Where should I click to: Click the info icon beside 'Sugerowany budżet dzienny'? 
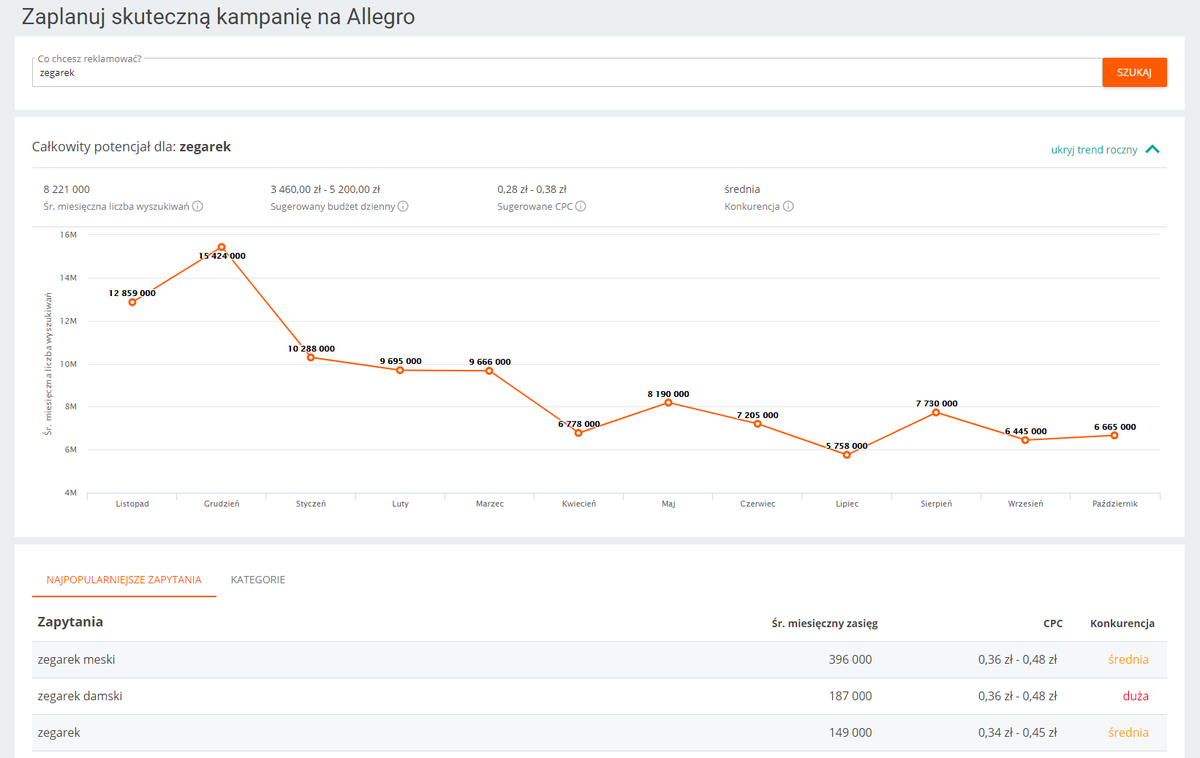pyautogui.click(x=403, y=207)
